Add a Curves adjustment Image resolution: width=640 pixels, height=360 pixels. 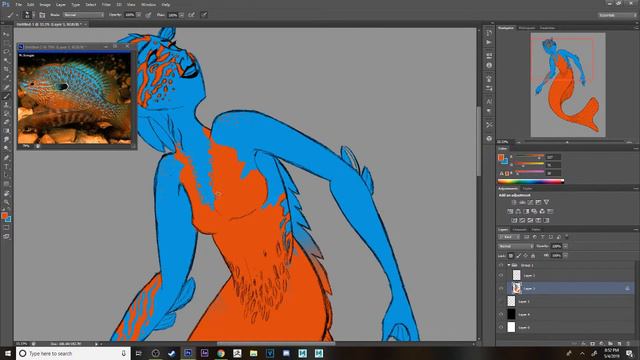click(x=530, y=202)
